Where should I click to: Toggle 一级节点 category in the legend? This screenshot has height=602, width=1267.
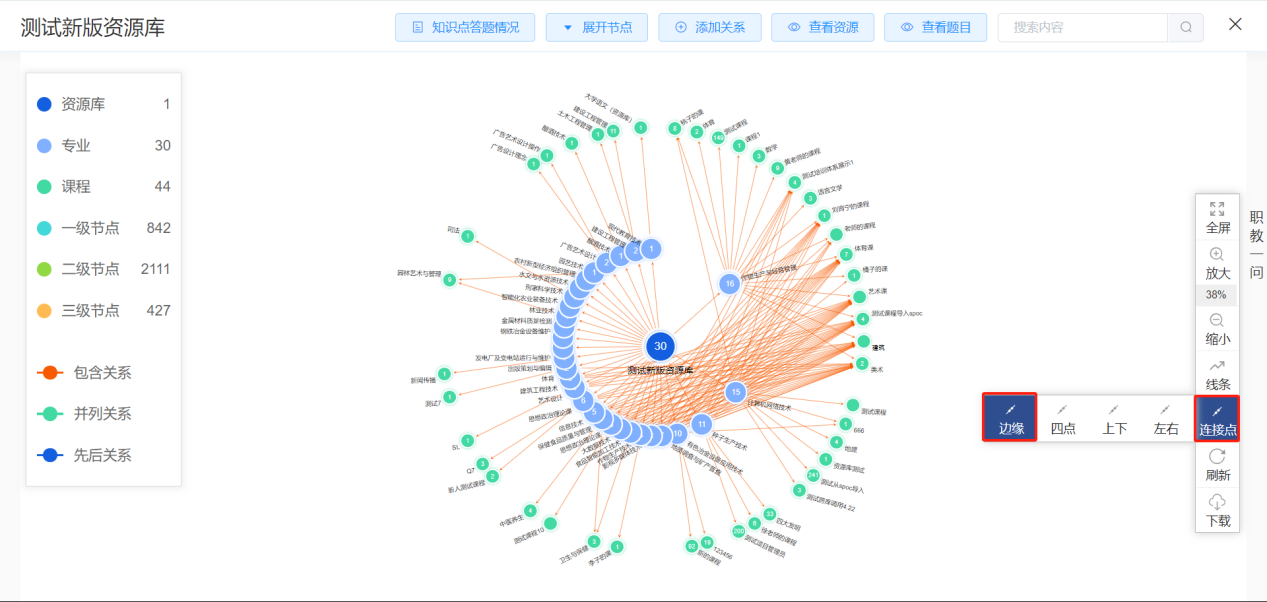point(44,228)
